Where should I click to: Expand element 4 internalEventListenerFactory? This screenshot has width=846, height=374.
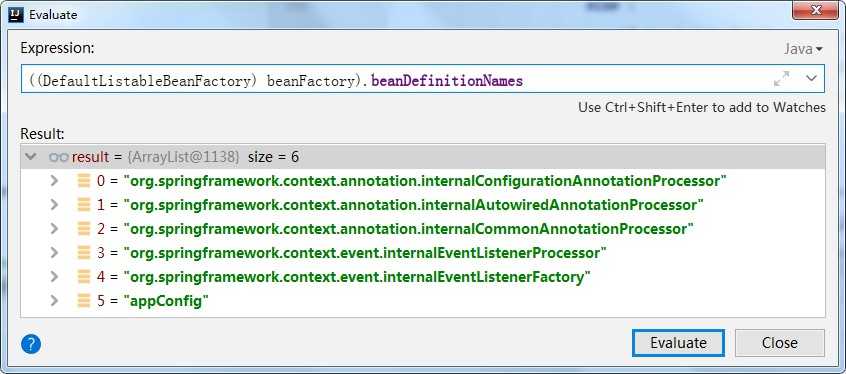click(x=54, y=277)
